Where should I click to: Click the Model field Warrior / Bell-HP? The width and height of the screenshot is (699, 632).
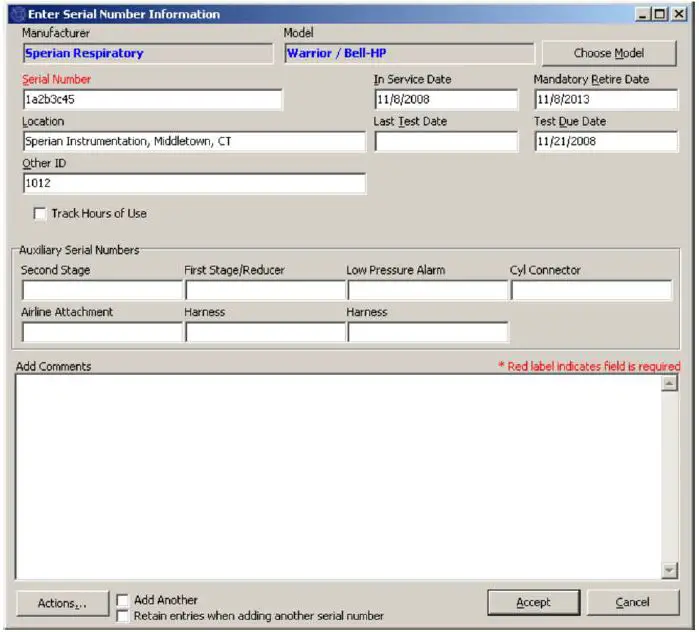[x=409, y=53]
